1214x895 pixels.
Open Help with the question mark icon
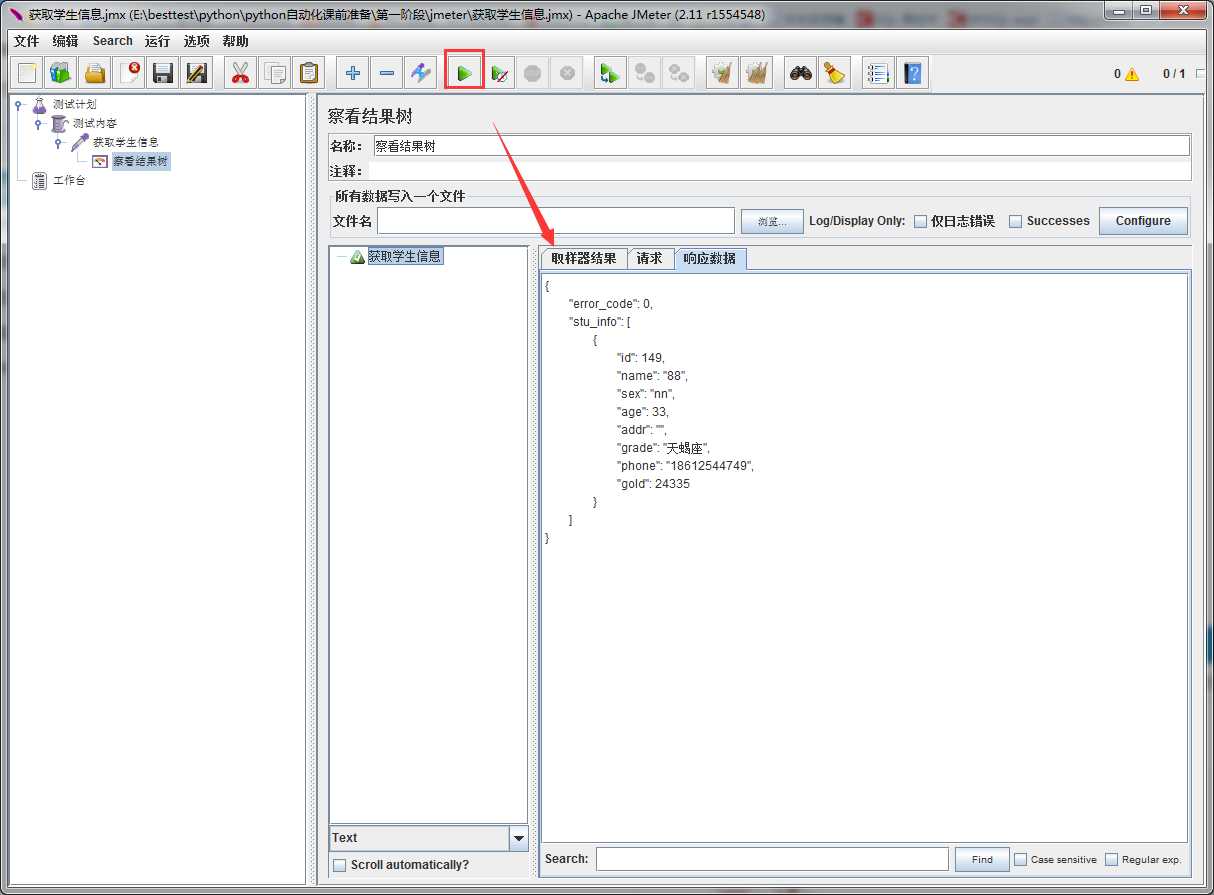click(x=913, y=73)
